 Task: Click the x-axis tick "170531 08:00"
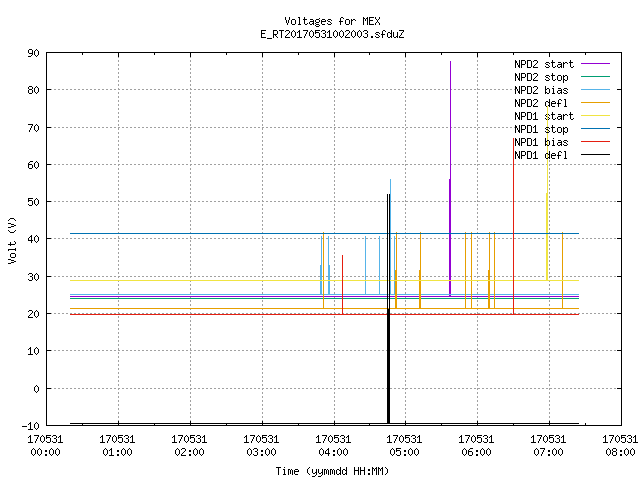click(x=620, y=446)
